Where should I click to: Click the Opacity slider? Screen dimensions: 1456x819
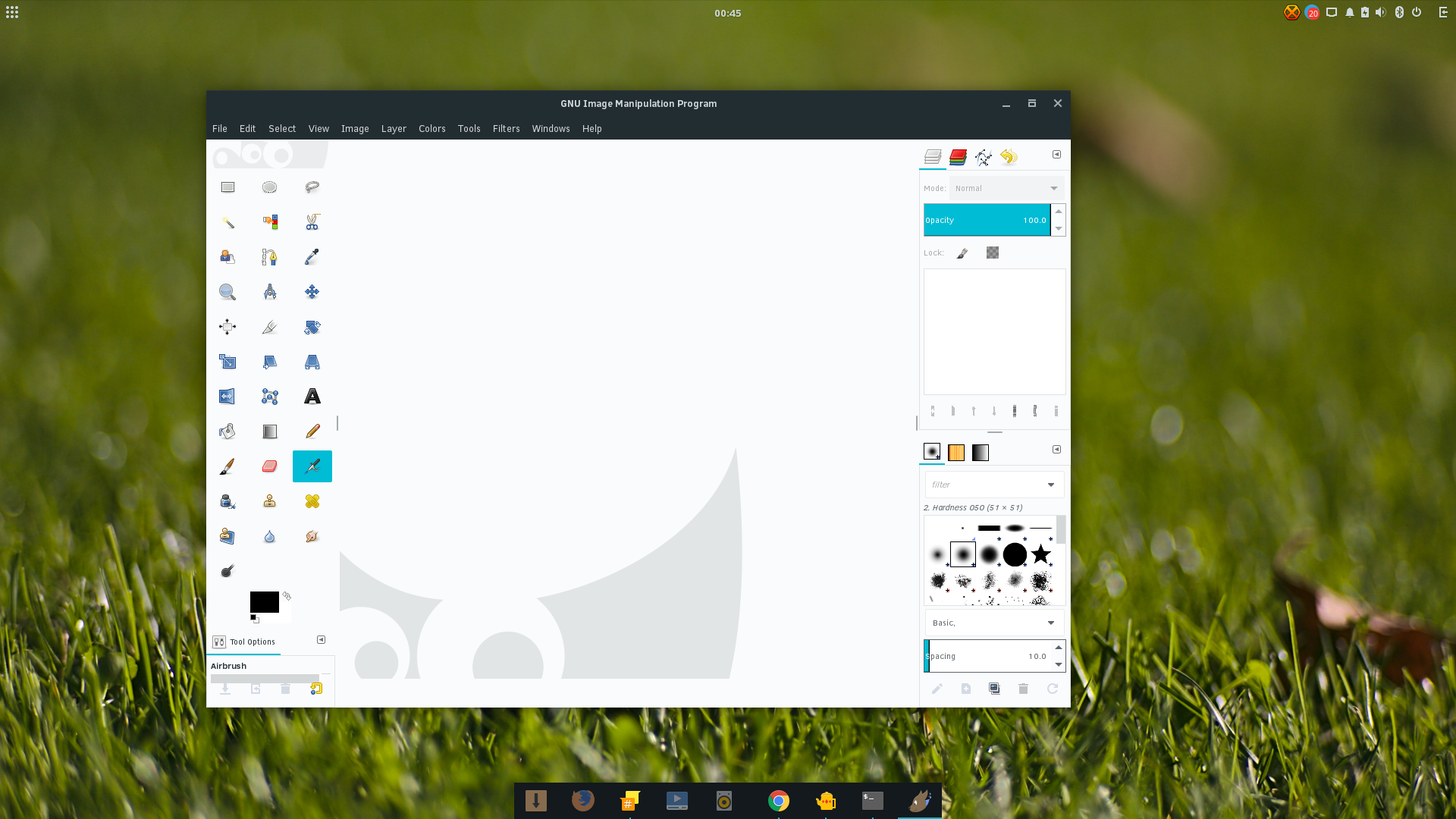pyautogui.click(x=987, y=220)
